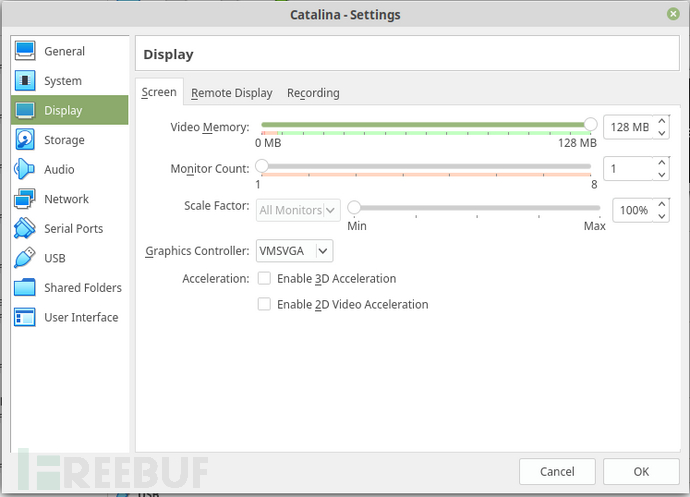Increase Monitor Count with up arrow
Viewport: 690px width, 497px height.
pos(661,163)
